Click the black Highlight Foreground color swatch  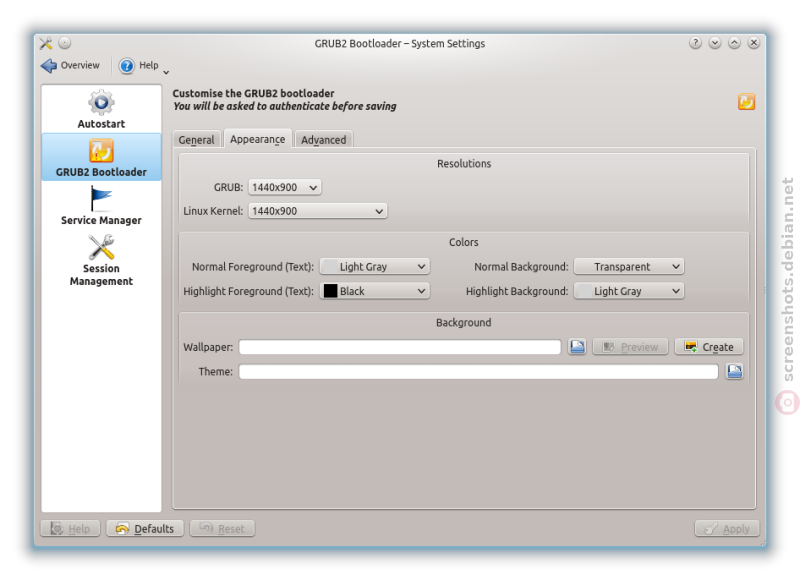click(x=331, y=291)
